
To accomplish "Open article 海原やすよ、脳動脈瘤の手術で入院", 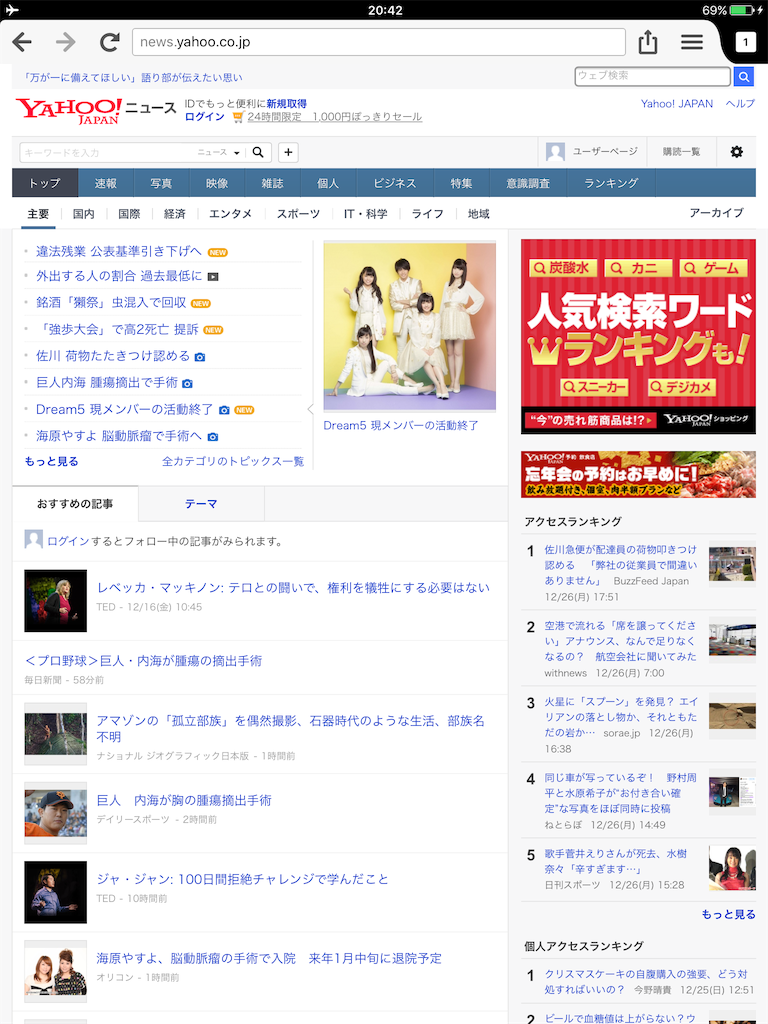I will point(269,958).
